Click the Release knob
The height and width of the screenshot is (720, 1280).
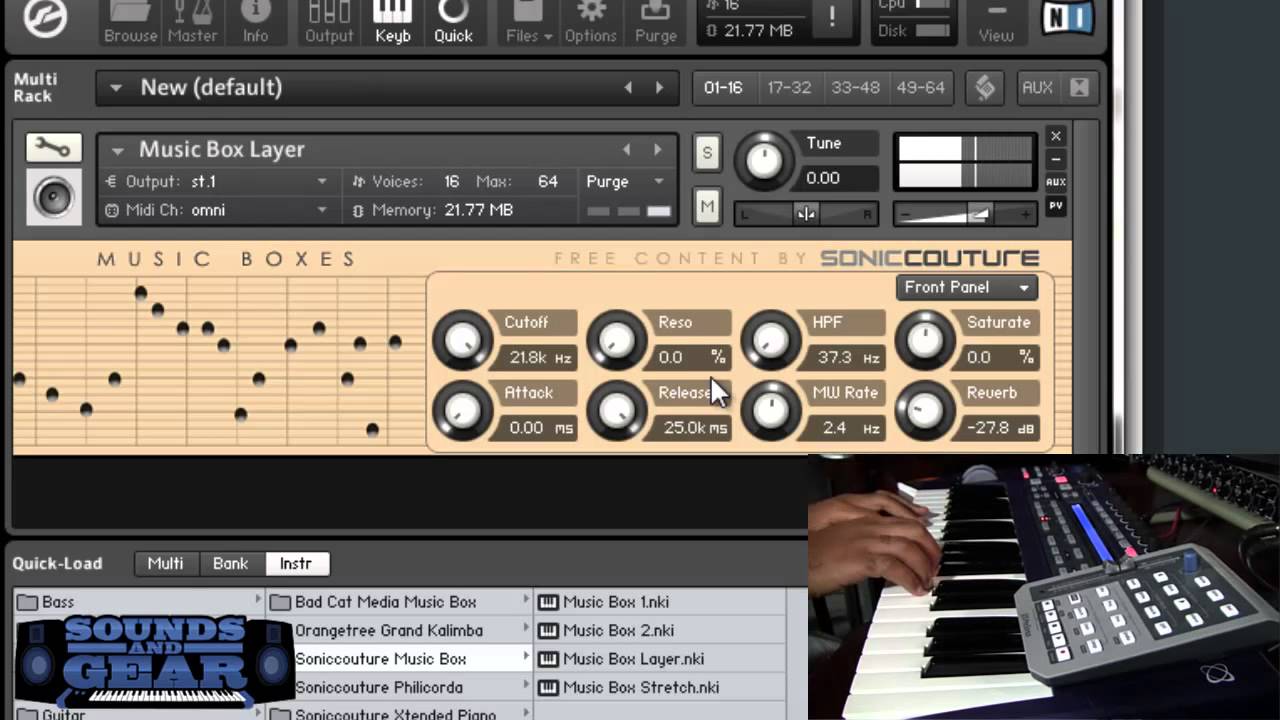click(616, 410)
